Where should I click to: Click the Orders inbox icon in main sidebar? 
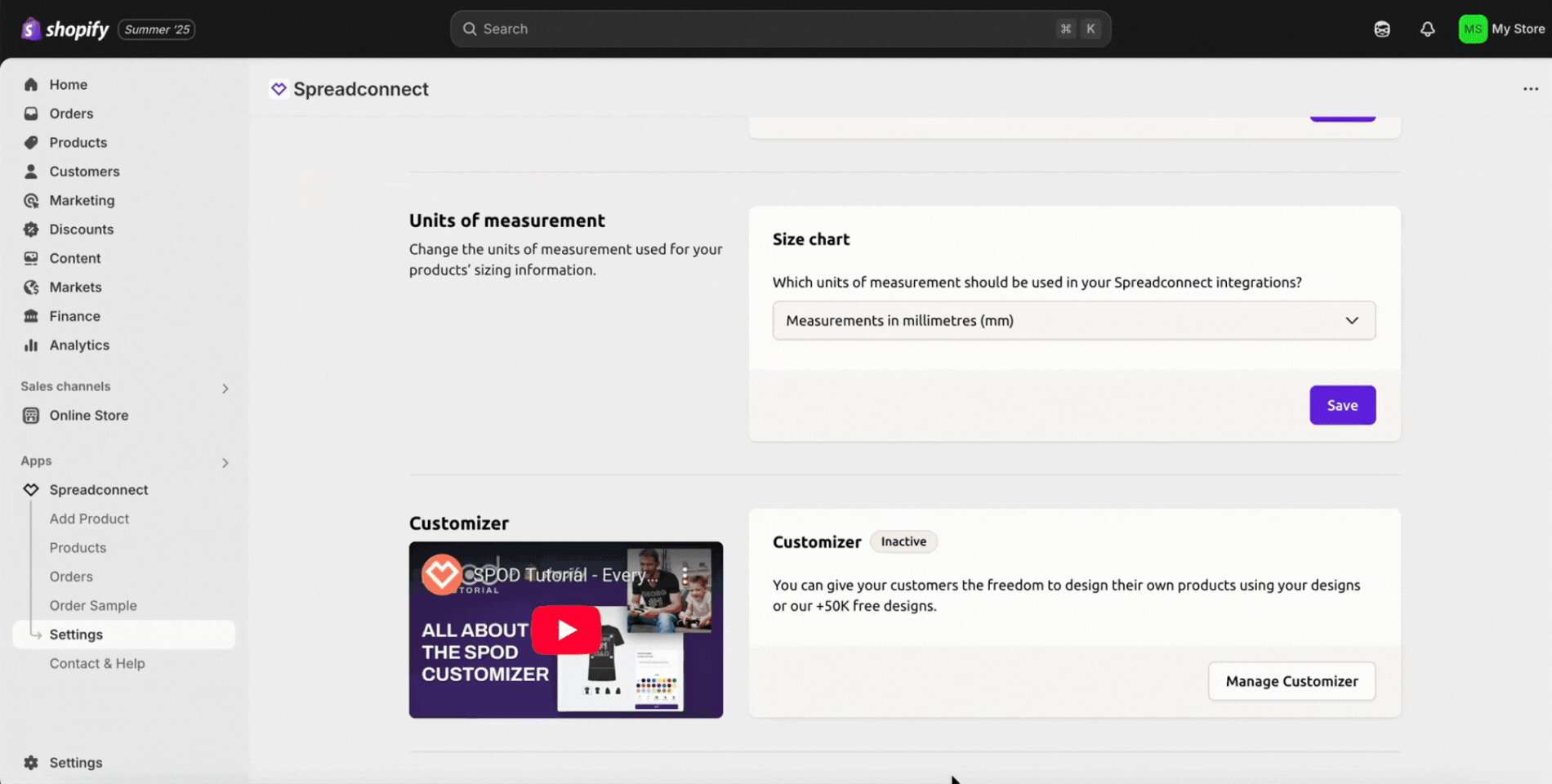point(31,114)
